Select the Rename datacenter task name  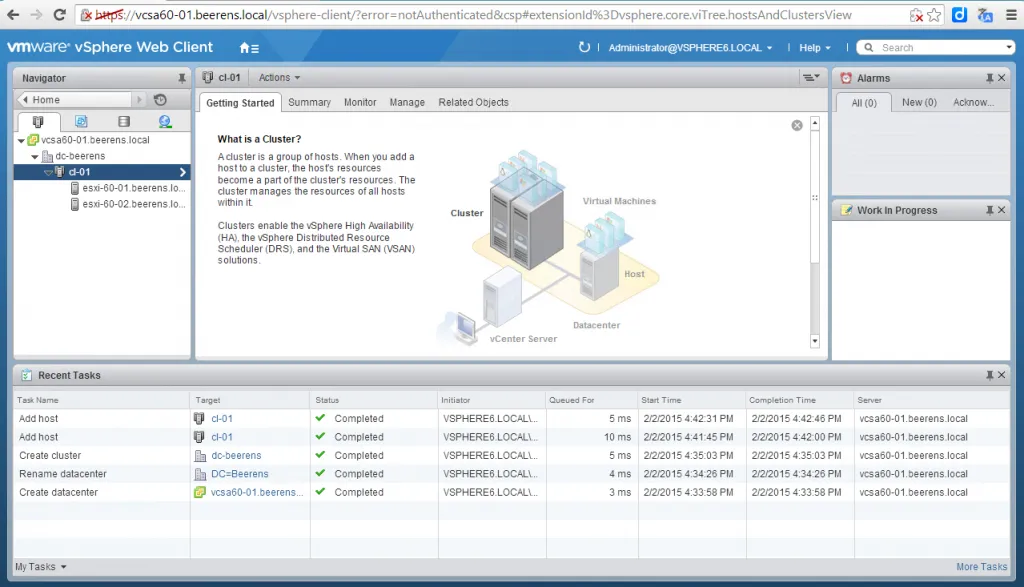(63, 474)
